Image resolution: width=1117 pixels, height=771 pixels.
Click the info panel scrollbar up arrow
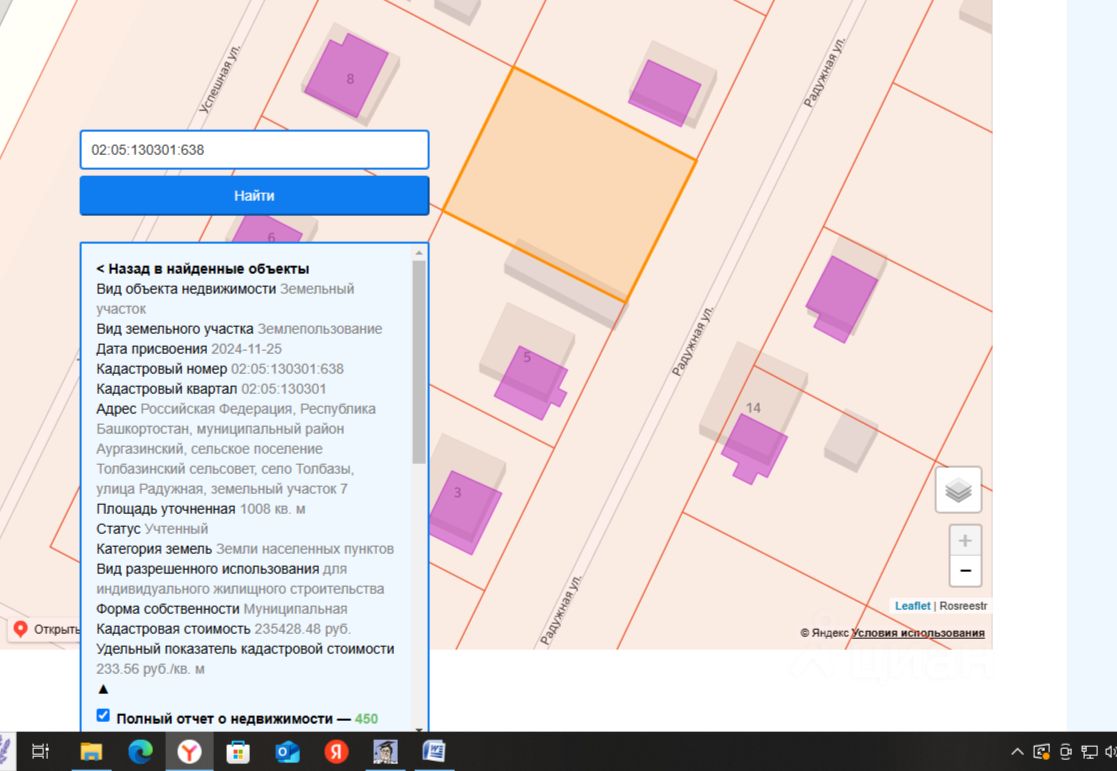pyautogui.click(x=419, y=252)
